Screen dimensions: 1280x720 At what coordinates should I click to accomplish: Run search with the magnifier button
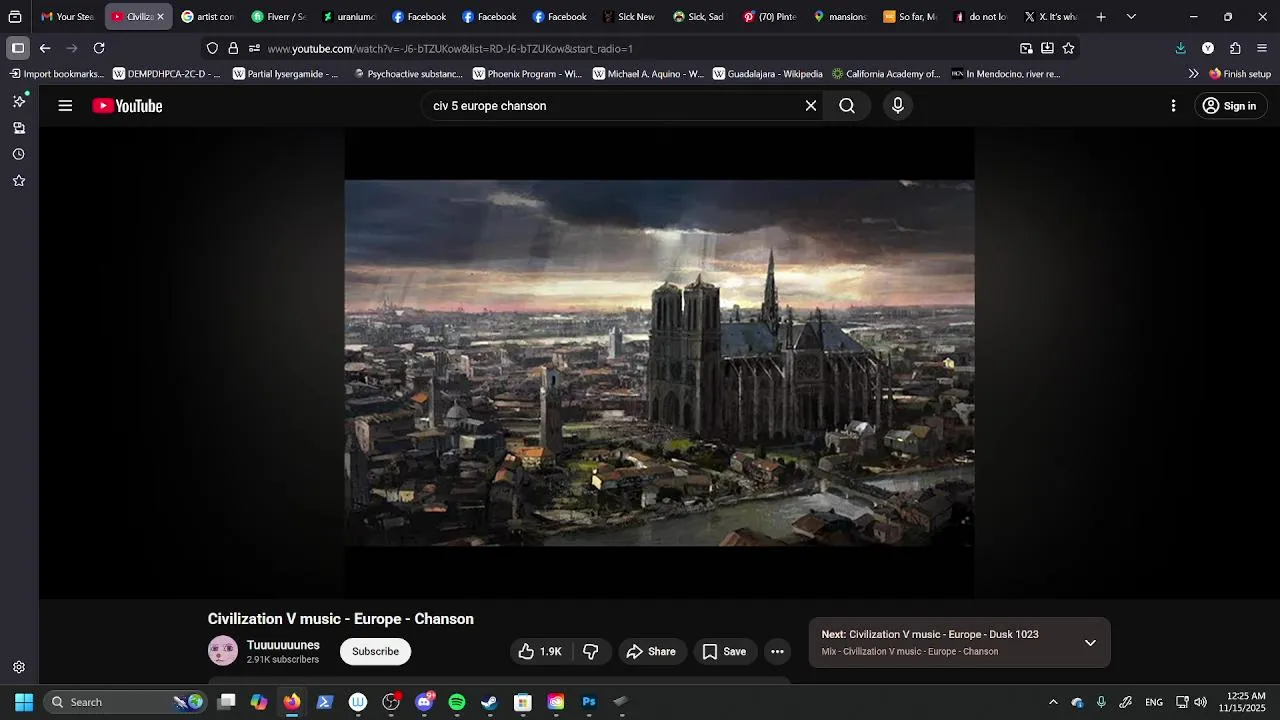coord(847,106)
